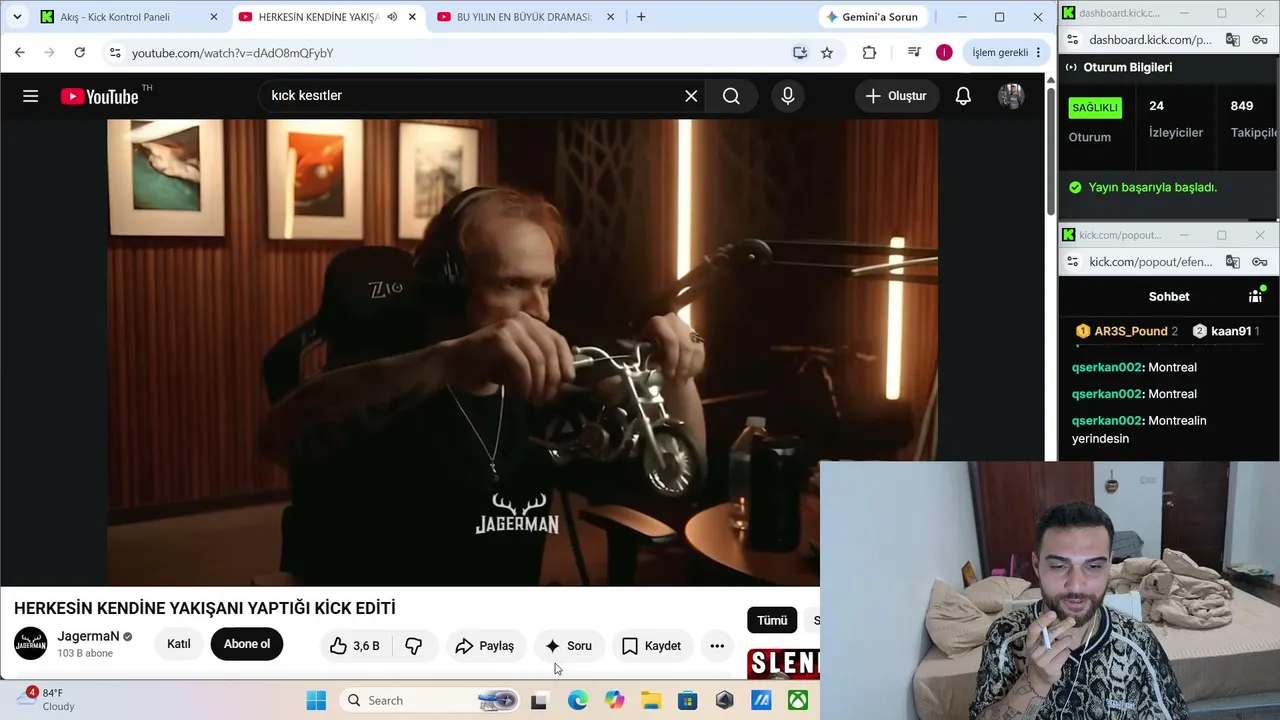
Task: Click the SAĞLIKLI session status badge
Action: (x=1095, y=107)
